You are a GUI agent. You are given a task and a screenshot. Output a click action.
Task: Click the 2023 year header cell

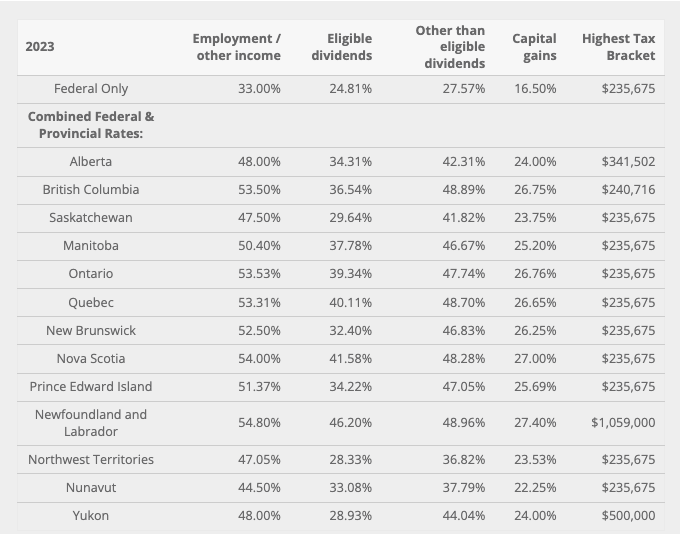40,47
